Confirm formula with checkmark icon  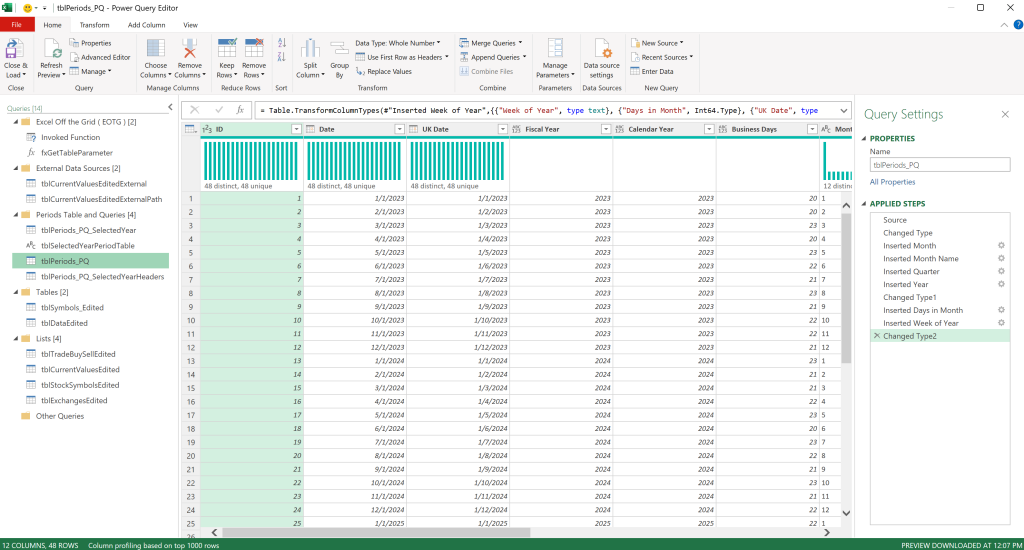pyautogui.click(x=219, y=110)
